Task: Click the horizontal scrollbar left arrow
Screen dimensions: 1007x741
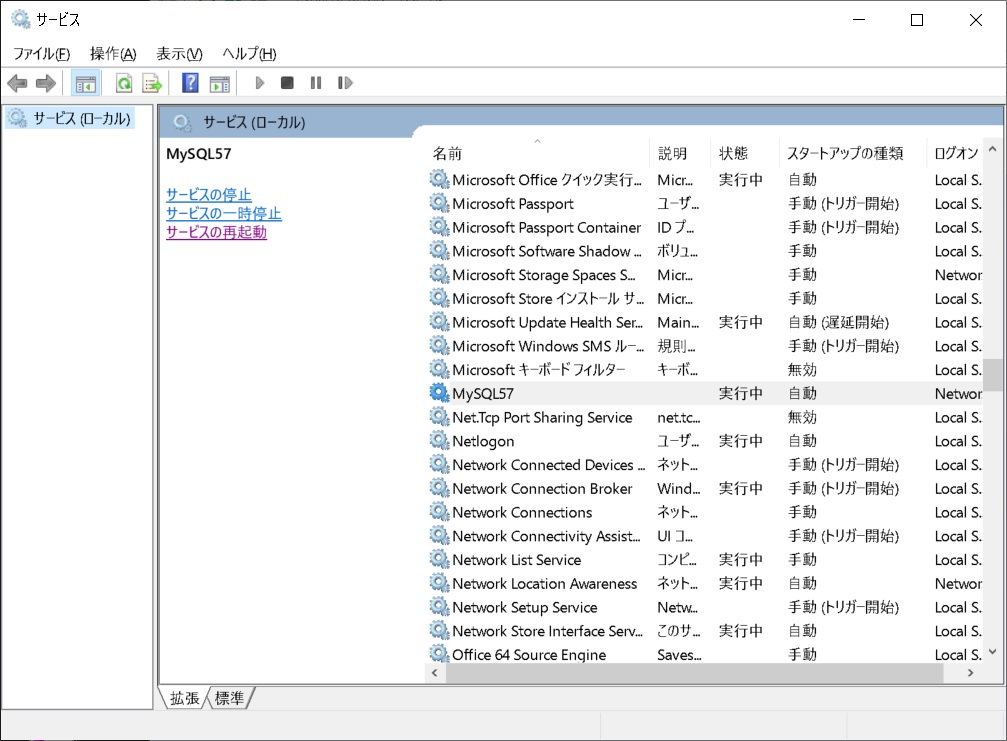Action: [x=435, y=673]
